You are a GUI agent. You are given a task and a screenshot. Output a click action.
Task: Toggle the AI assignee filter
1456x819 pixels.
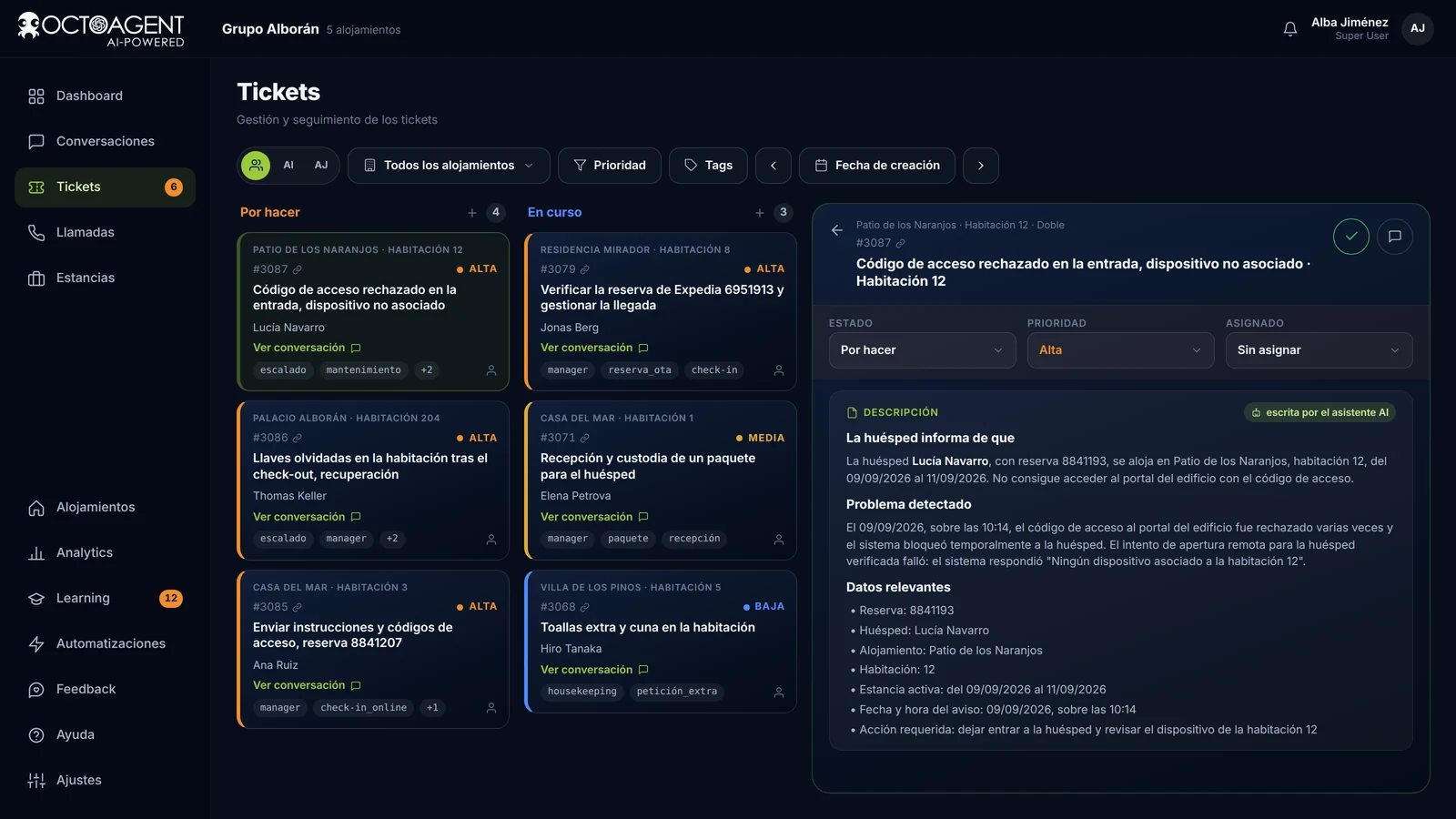[288, 166]
